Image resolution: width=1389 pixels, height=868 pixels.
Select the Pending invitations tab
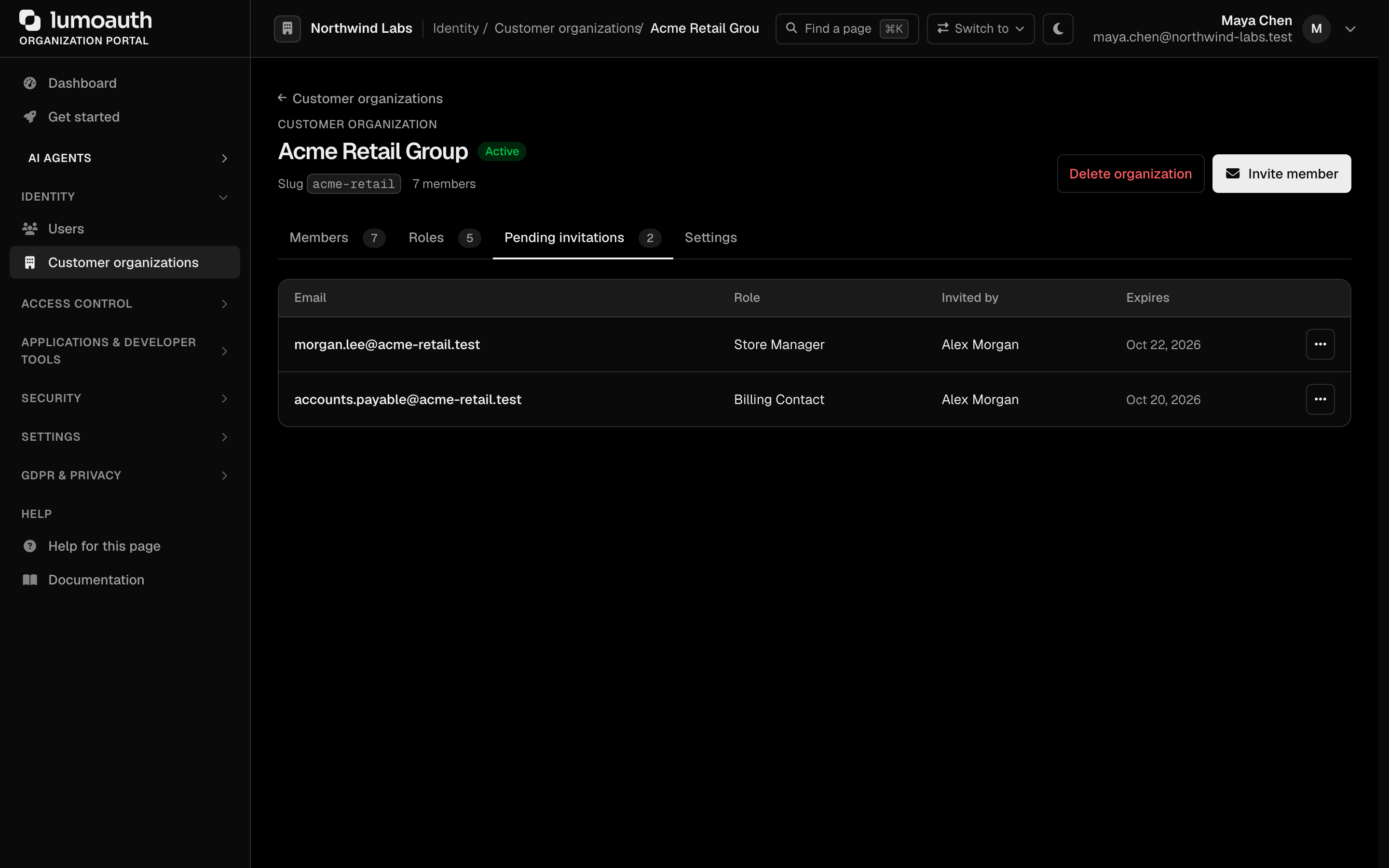[583, 238]
